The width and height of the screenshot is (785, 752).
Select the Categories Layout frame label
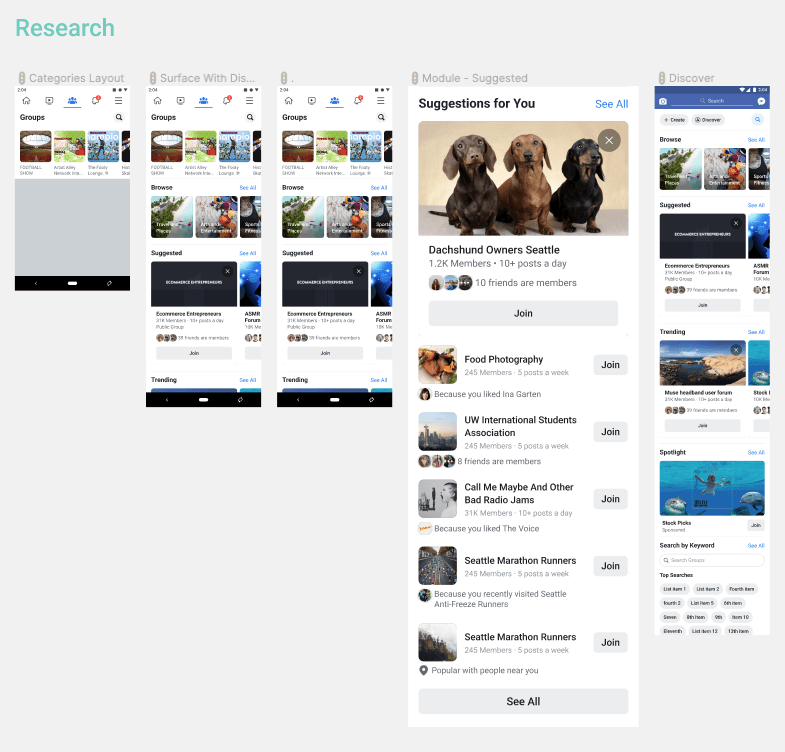tap(77, 78)
